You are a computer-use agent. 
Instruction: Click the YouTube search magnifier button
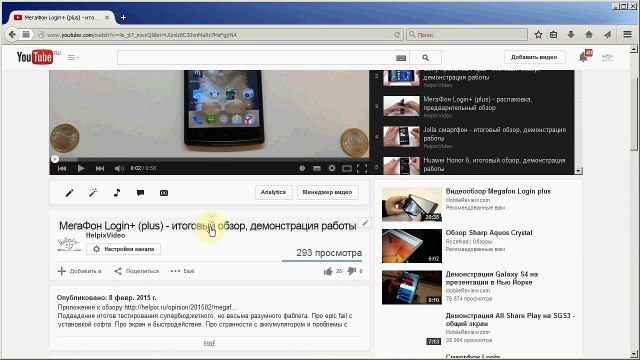click(x=425, y=58)
